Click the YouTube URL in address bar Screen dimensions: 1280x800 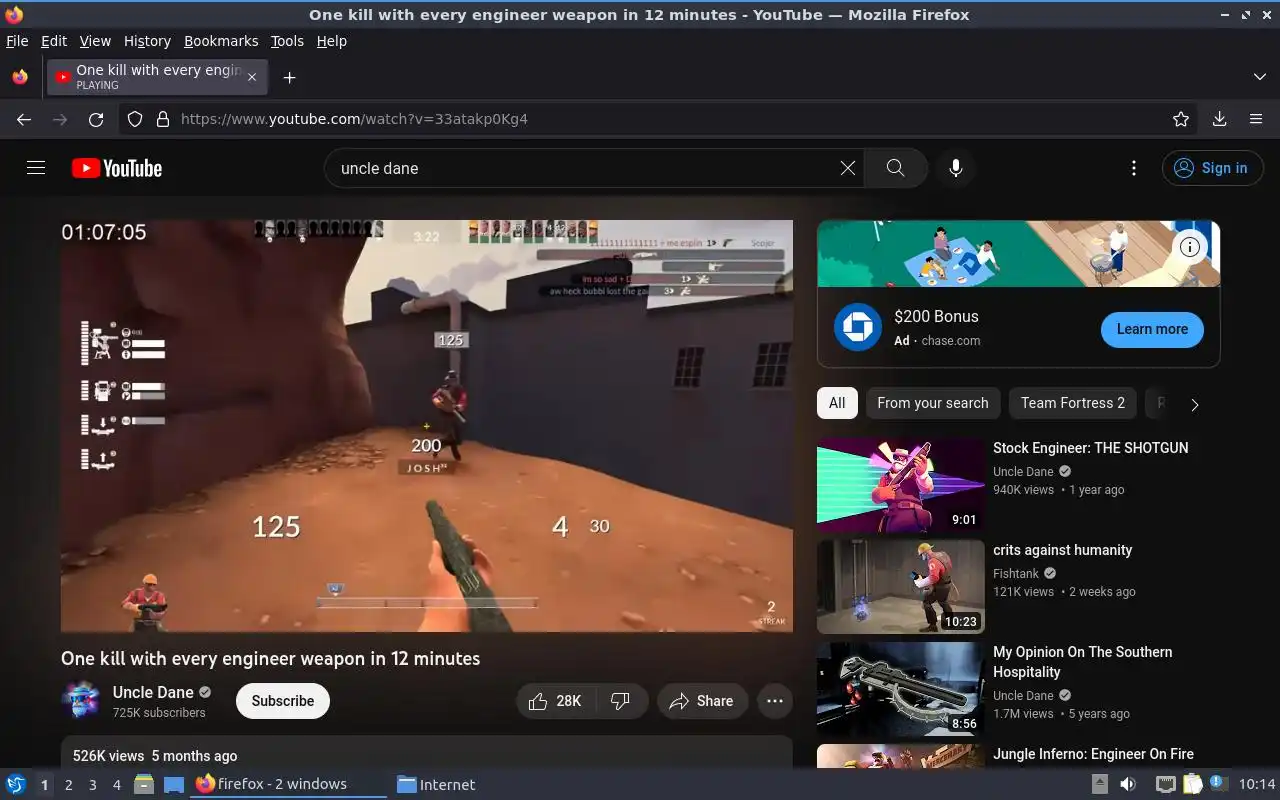coord(354,119)
